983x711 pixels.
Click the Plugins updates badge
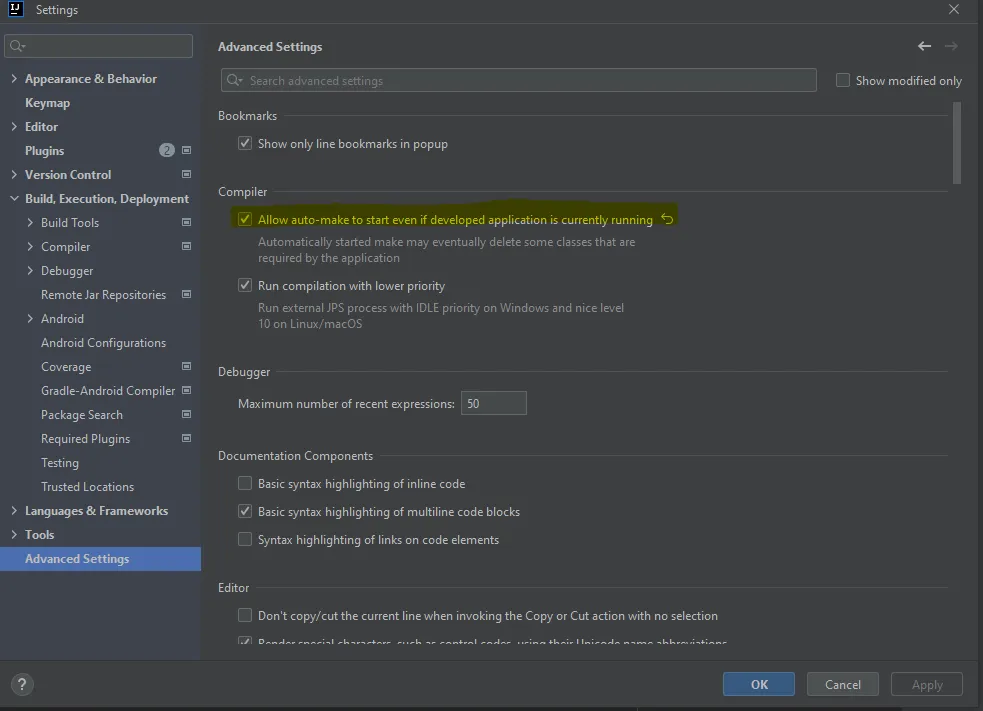tap(166, 151)
